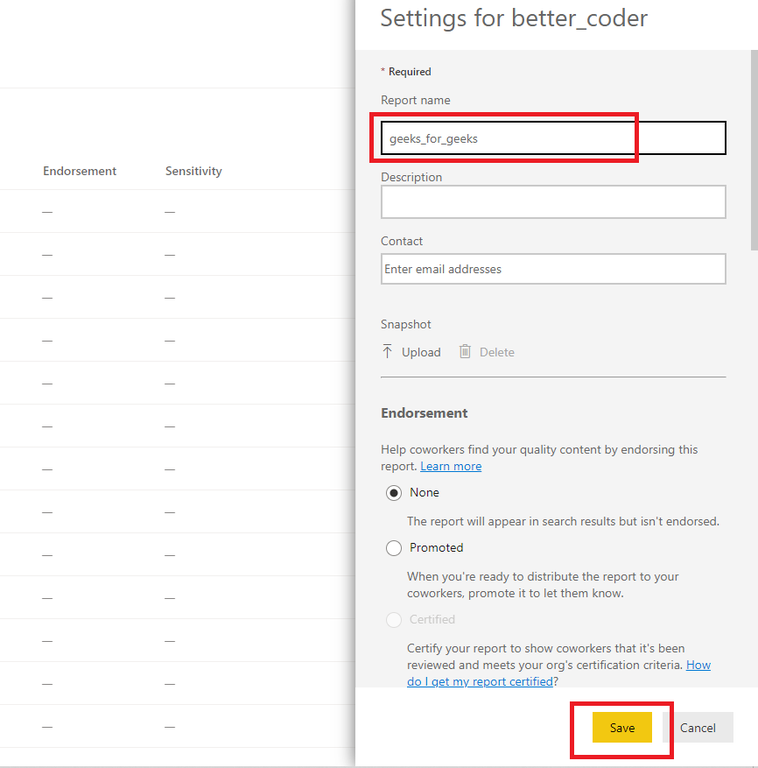Click the Endorsement section heading
The image size is (758, 768).
click(x=424, y=413)
